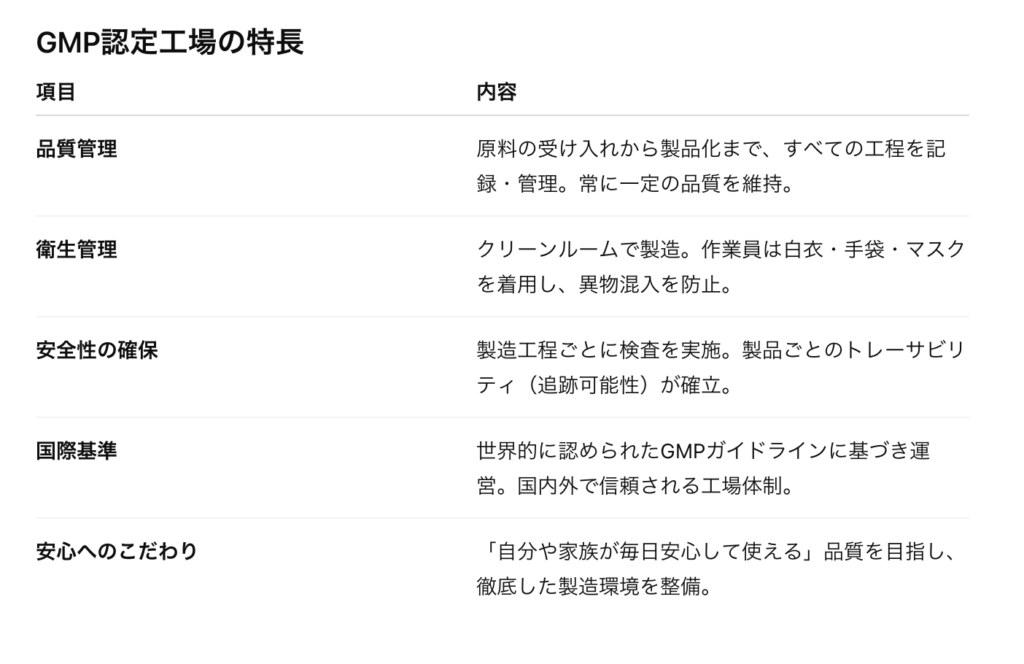The height and width of the screenshot is (664, 1024).
Task: Click the quote 「自分や家族が毎日安心して使える」
Action: point(644,552)
